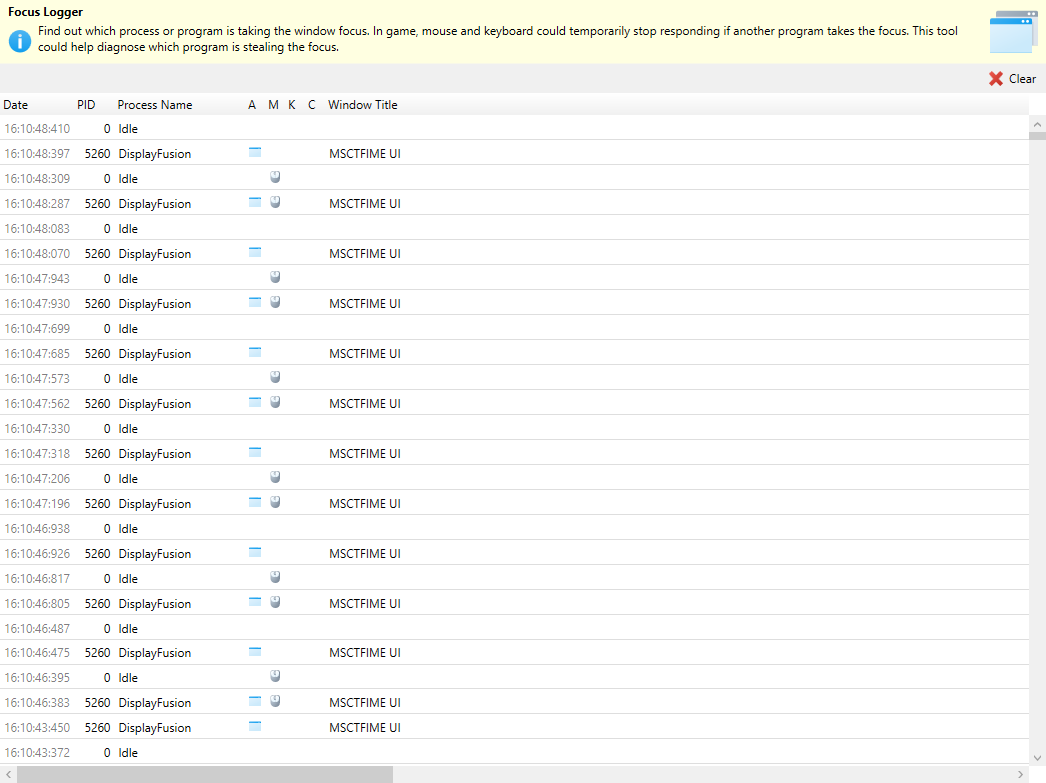Screen dimensions: 1046x783
Task: Click the Window Title column header
Action: (363, 105)
